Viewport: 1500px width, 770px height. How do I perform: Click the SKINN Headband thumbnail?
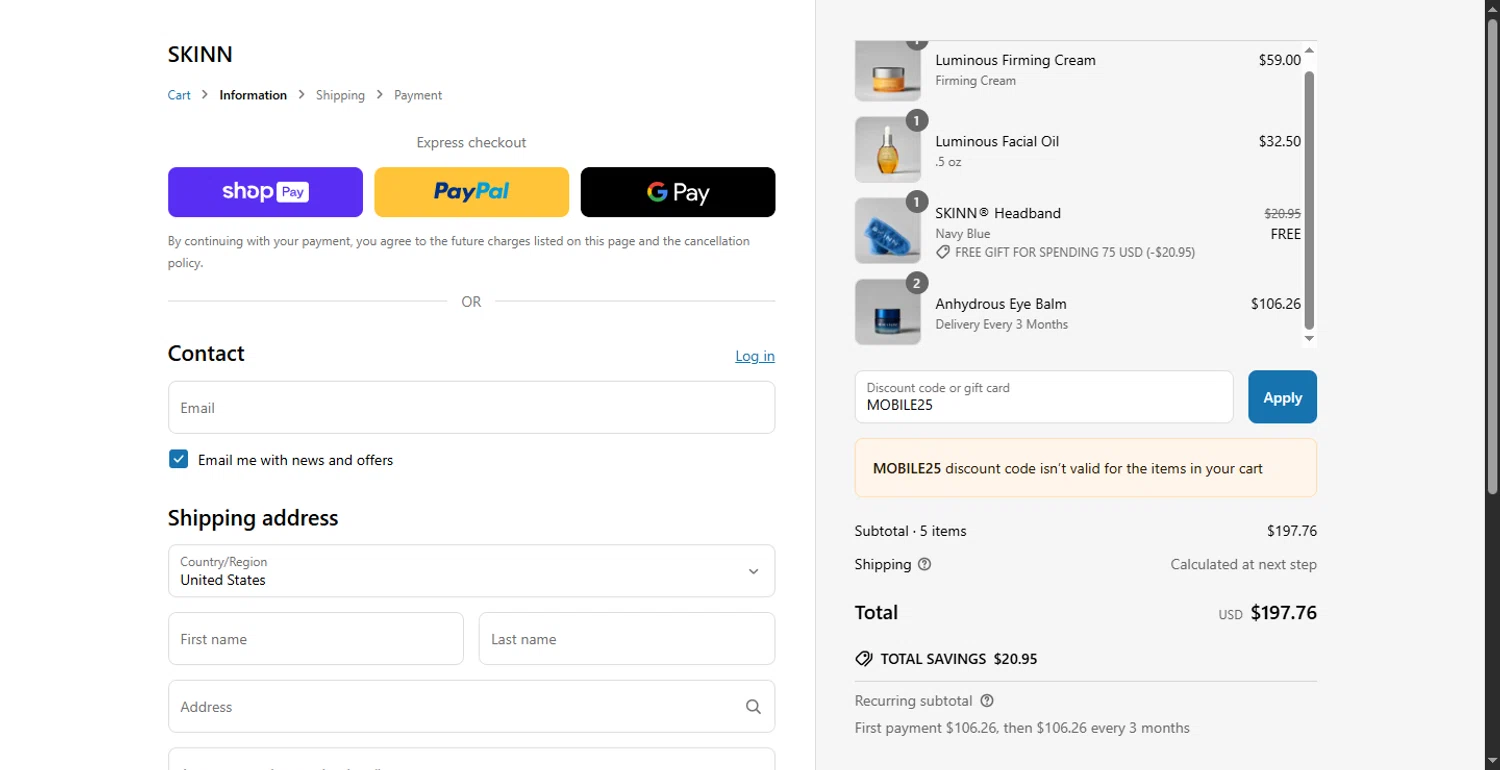tap(888, 231)
